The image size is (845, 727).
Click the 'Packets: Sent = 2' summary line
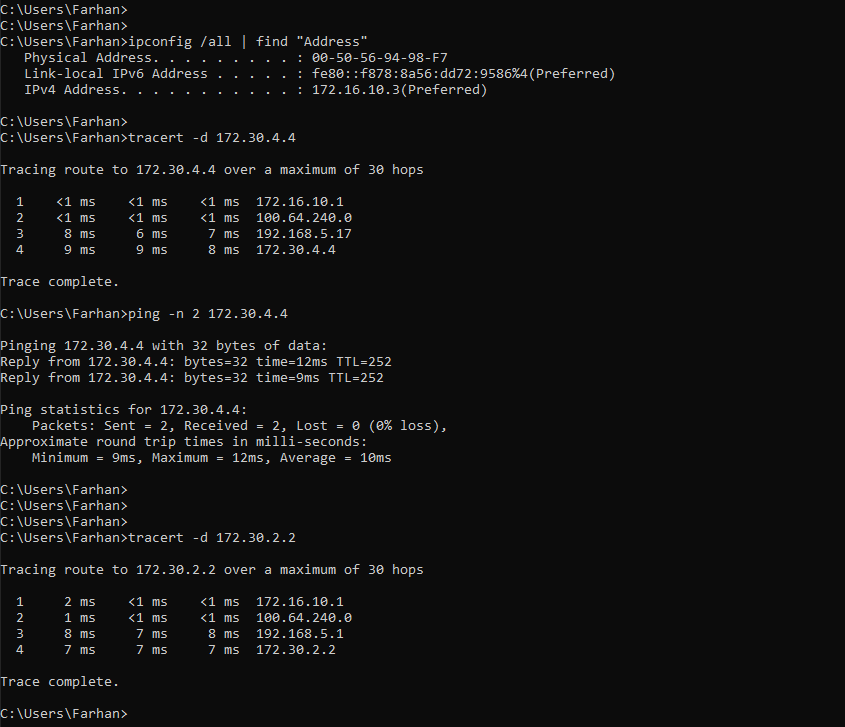click(239, 426)
